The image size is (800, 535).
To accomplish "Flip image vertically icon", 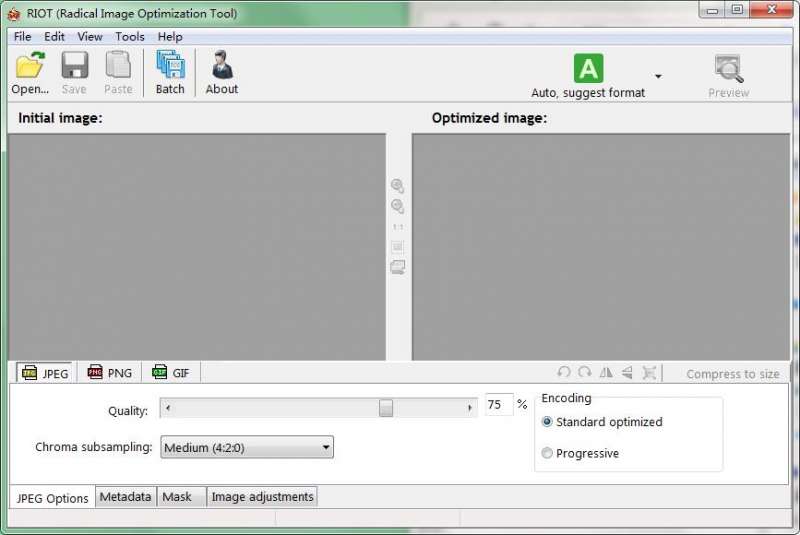I will pos(627,373).
